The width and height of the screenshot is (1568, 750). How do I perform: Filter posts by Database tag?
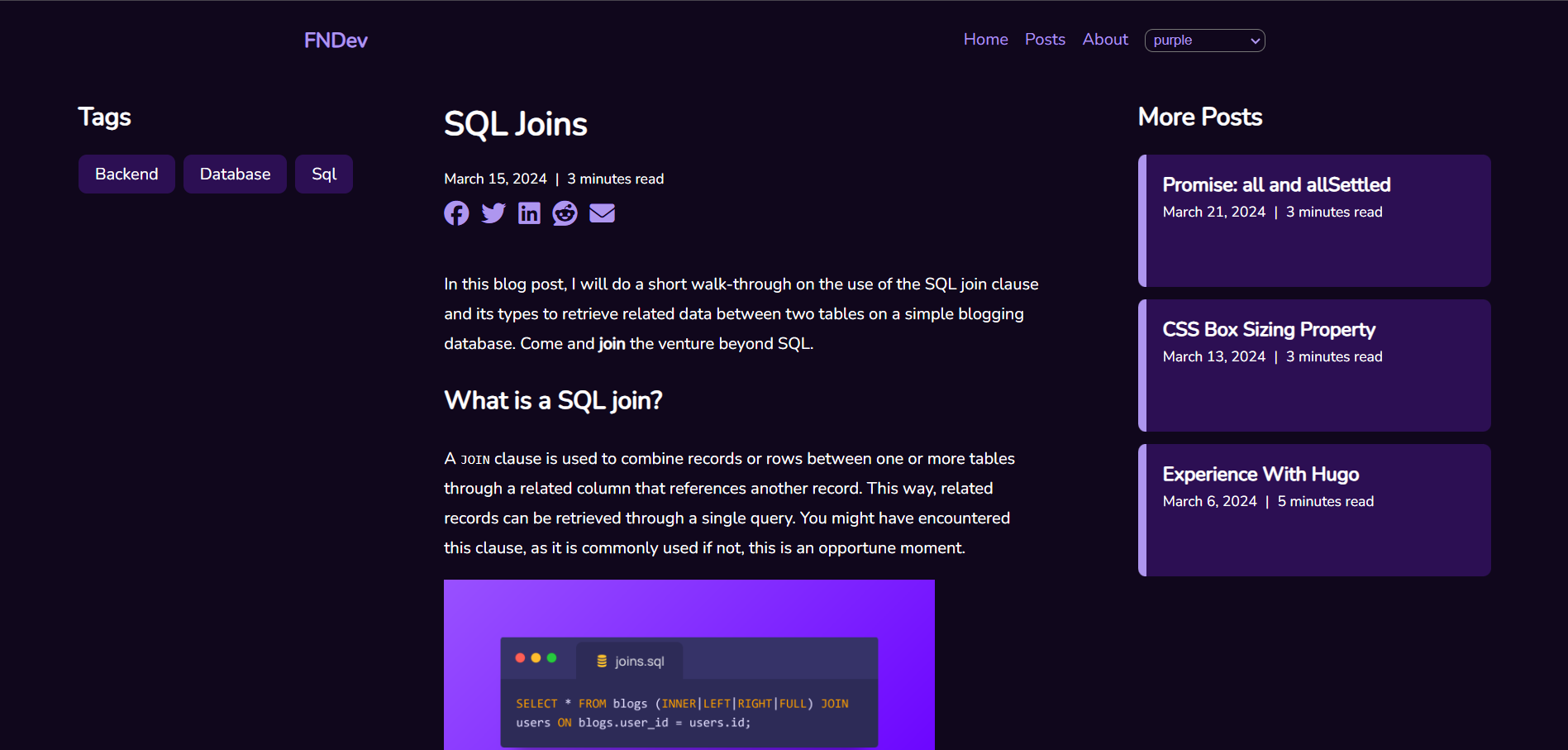click(x=235, y=174)
